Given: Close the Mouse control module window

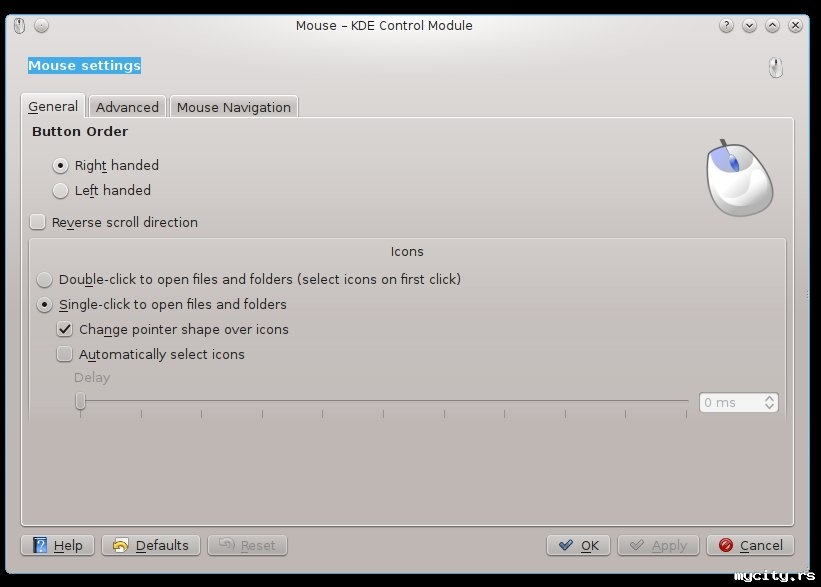Looking at the screenshot, I should [x=795, y=26].
